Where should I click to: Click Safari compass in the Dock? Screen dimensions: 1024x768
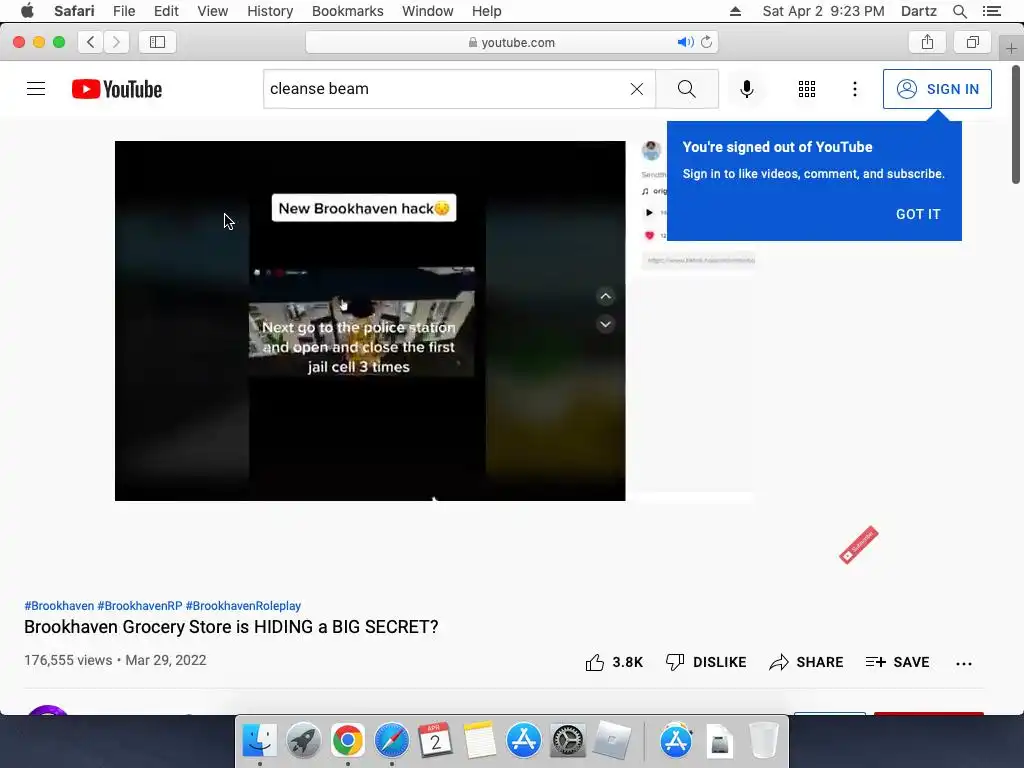coord(391,741)
